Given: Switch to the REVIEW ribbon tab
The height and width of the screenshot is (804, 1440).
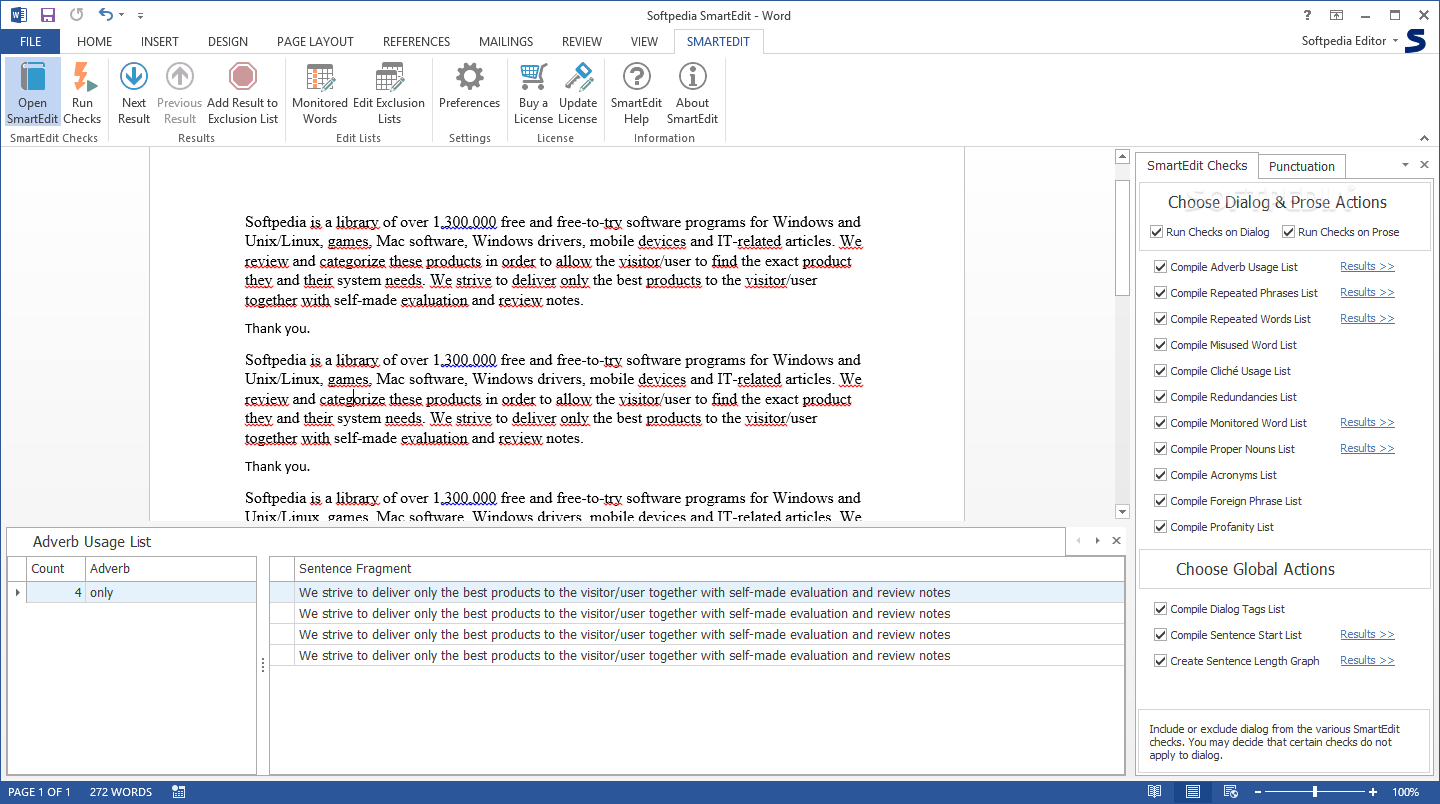Looking at the screenshot, I should 582,42.
